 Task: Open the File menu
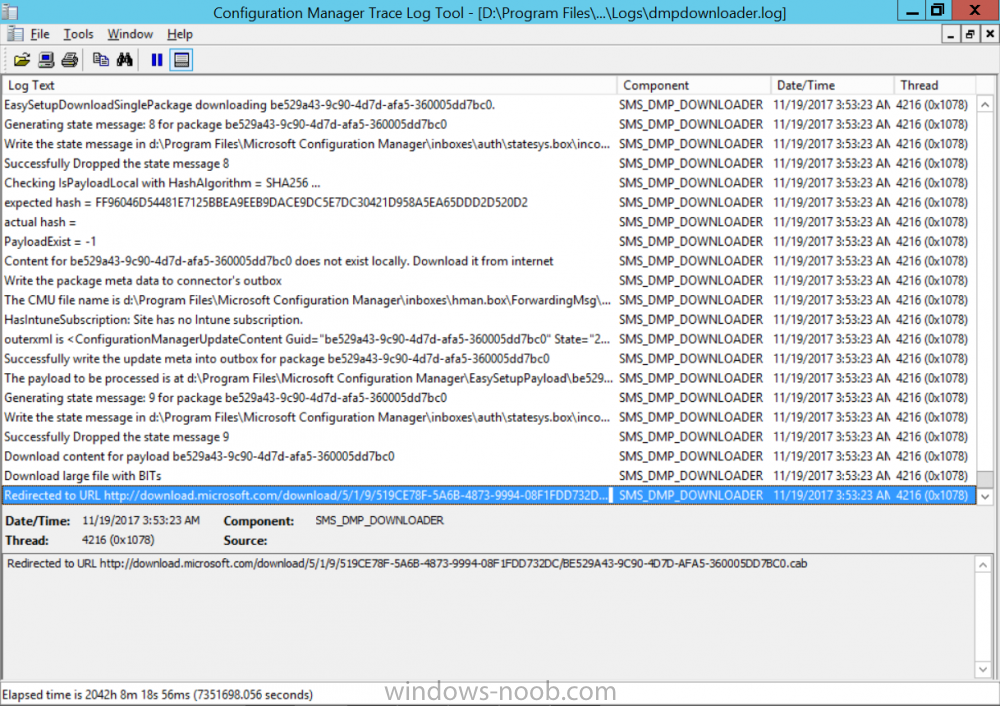pyautogui.click(x=40, y=34)
